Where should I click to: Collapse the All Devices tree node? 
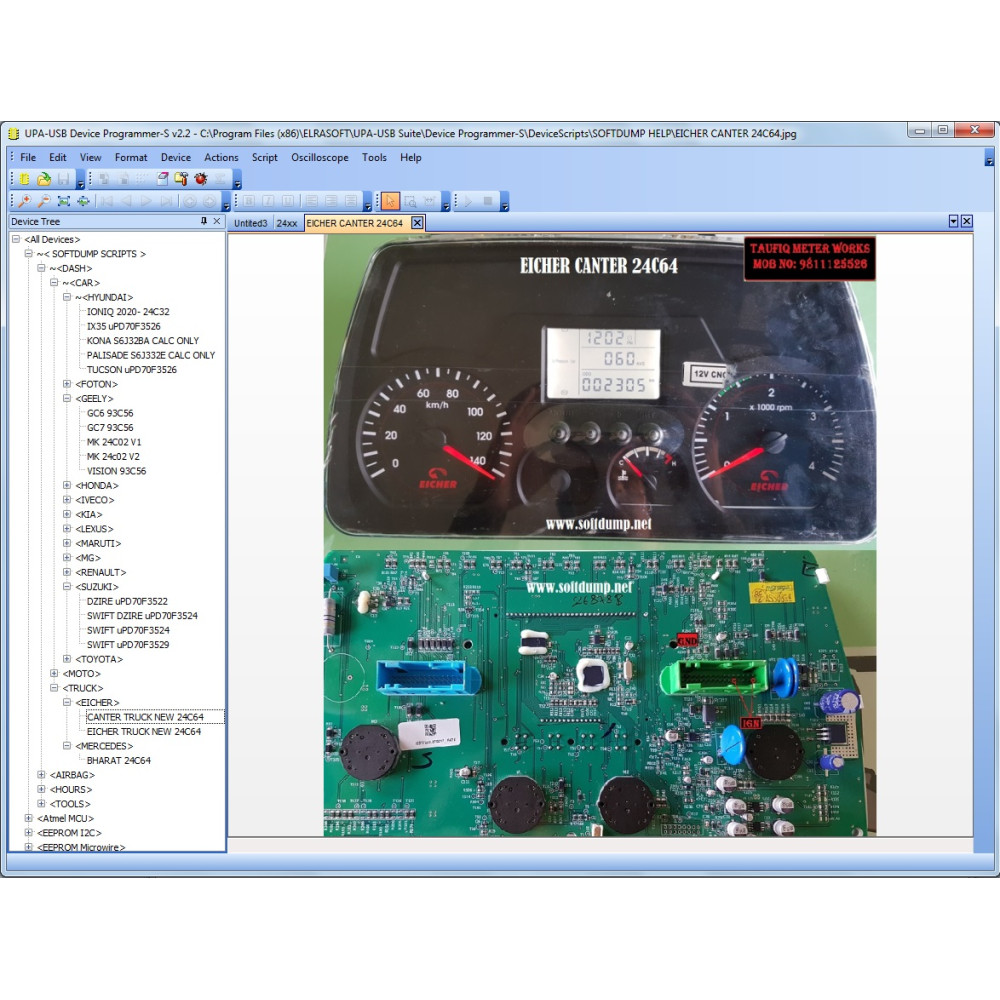point(16,239)
